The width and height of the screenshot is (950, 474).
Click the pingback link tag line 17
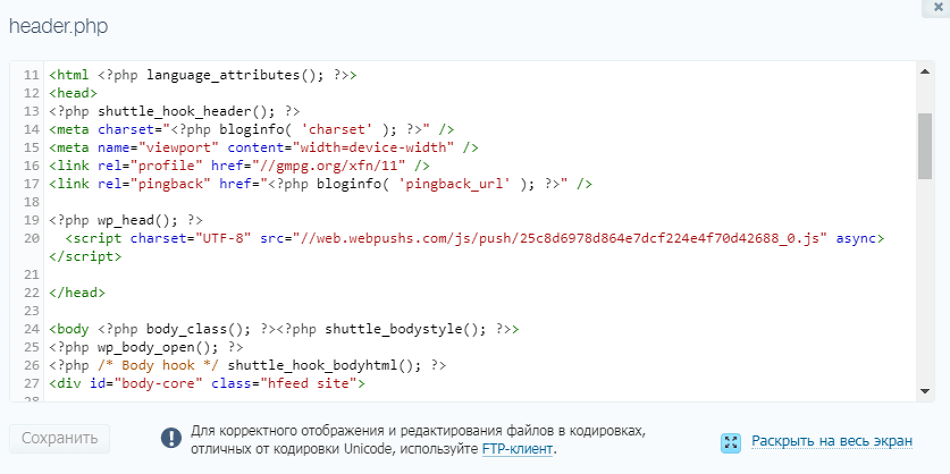coord(321,184)
